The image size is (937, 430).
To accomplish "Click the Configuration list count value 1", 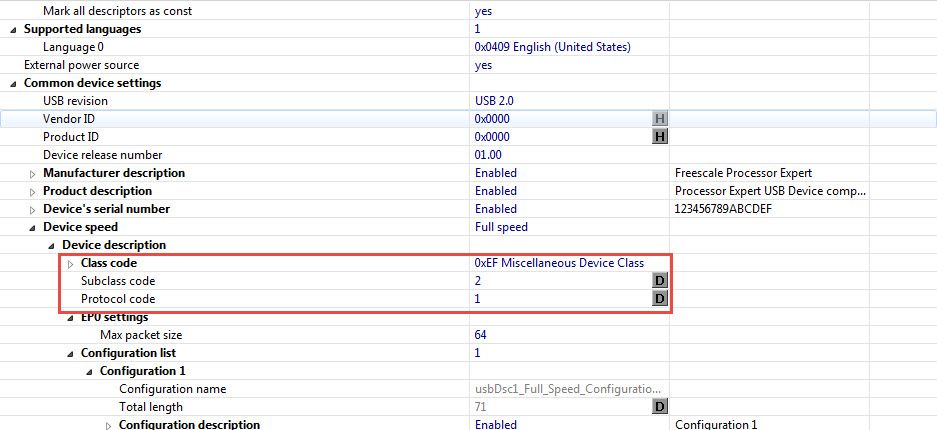I will pyautogui.click(x=478, y=353).
